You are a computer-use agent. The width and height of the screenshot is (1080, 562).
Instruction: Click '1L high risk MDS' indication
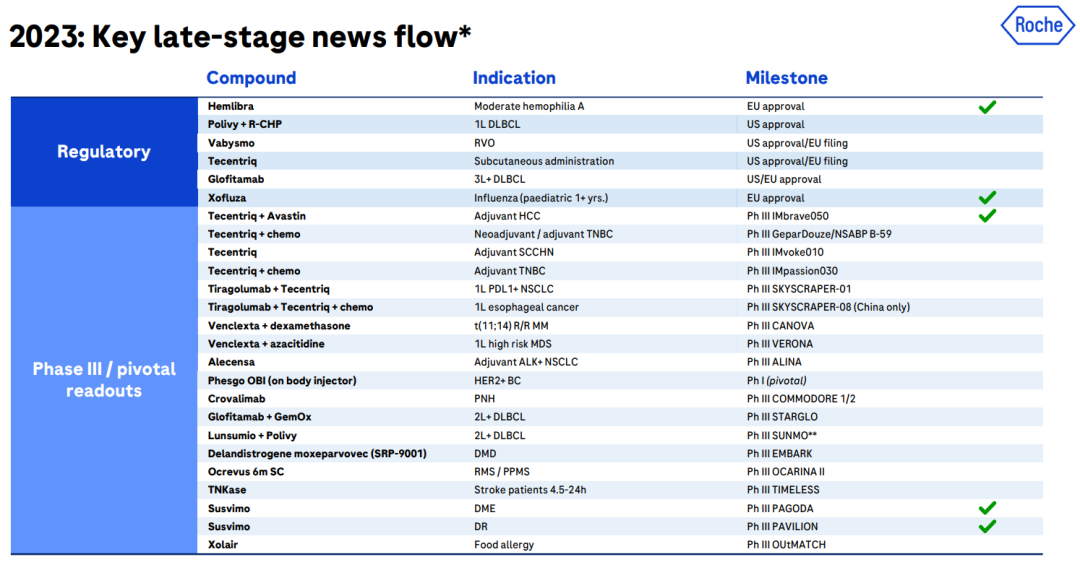512,344
